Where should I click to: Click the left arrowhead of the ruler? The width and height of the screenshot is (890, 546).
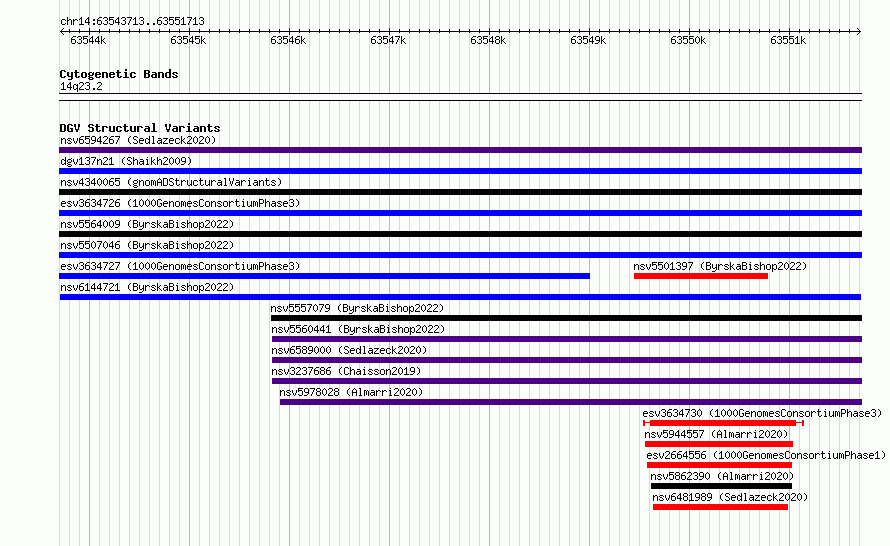click(62, 31)
